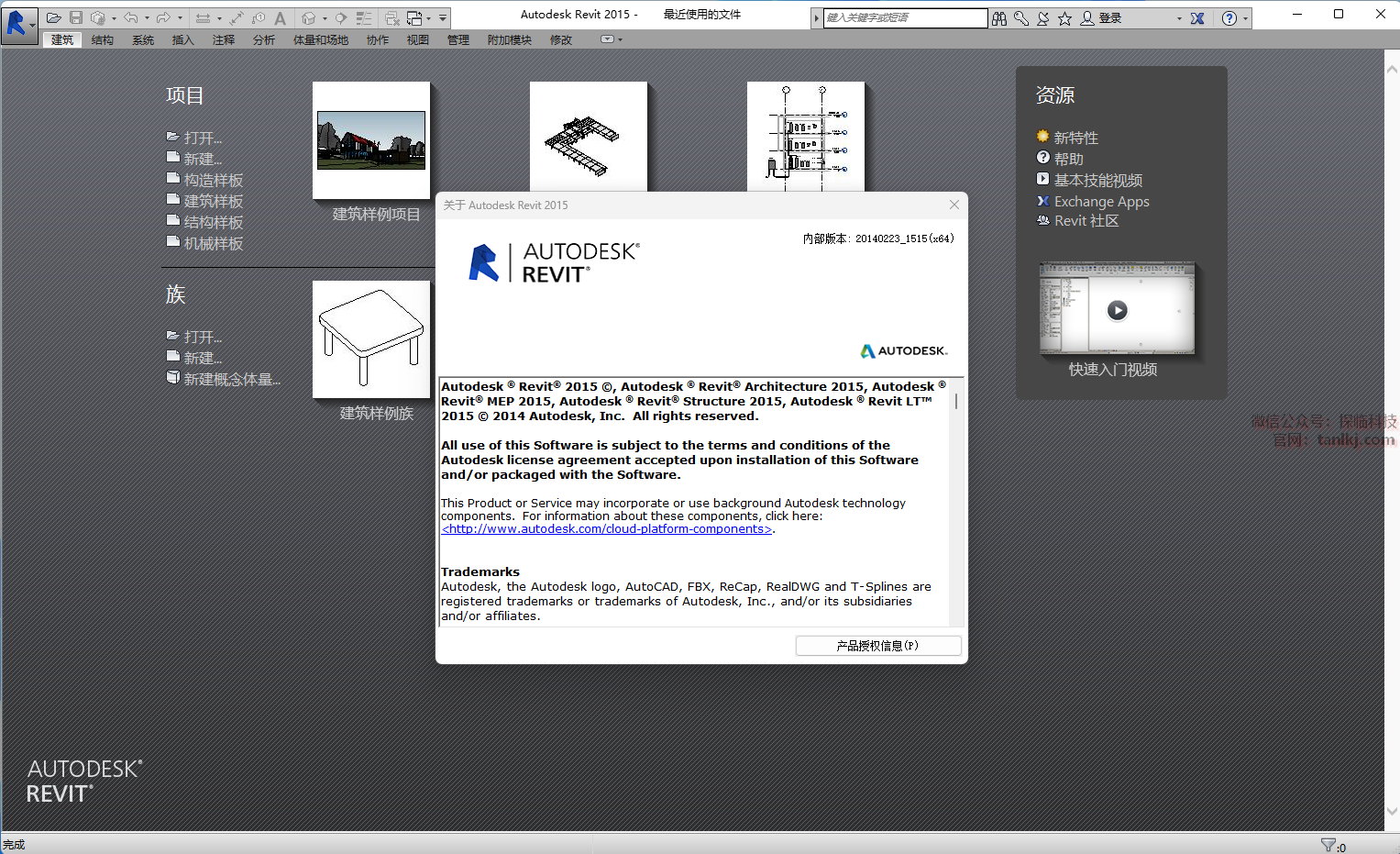This screenshot has height=854, width=1400.
Task: Expand the Customize Quick Access Toolbar dropdown
Action: [443, 17]
